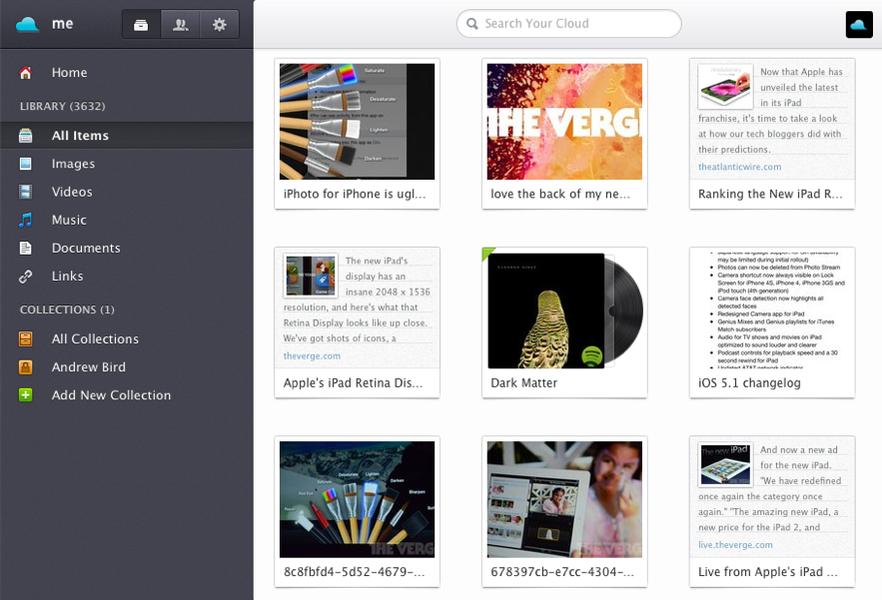Open iOS 5.1 changelog document preview

pos(772,310)
